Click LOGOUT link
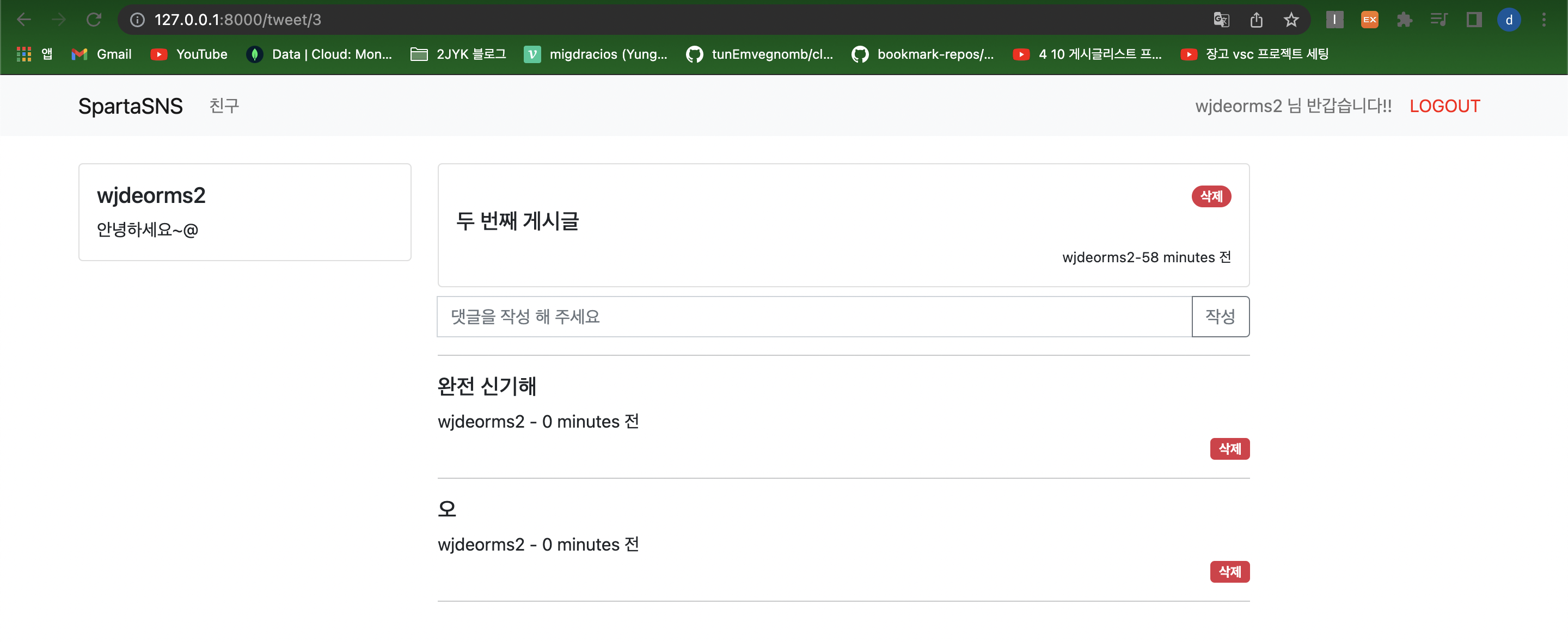Screen dimensions: 1568x642 coord(1444,106)
